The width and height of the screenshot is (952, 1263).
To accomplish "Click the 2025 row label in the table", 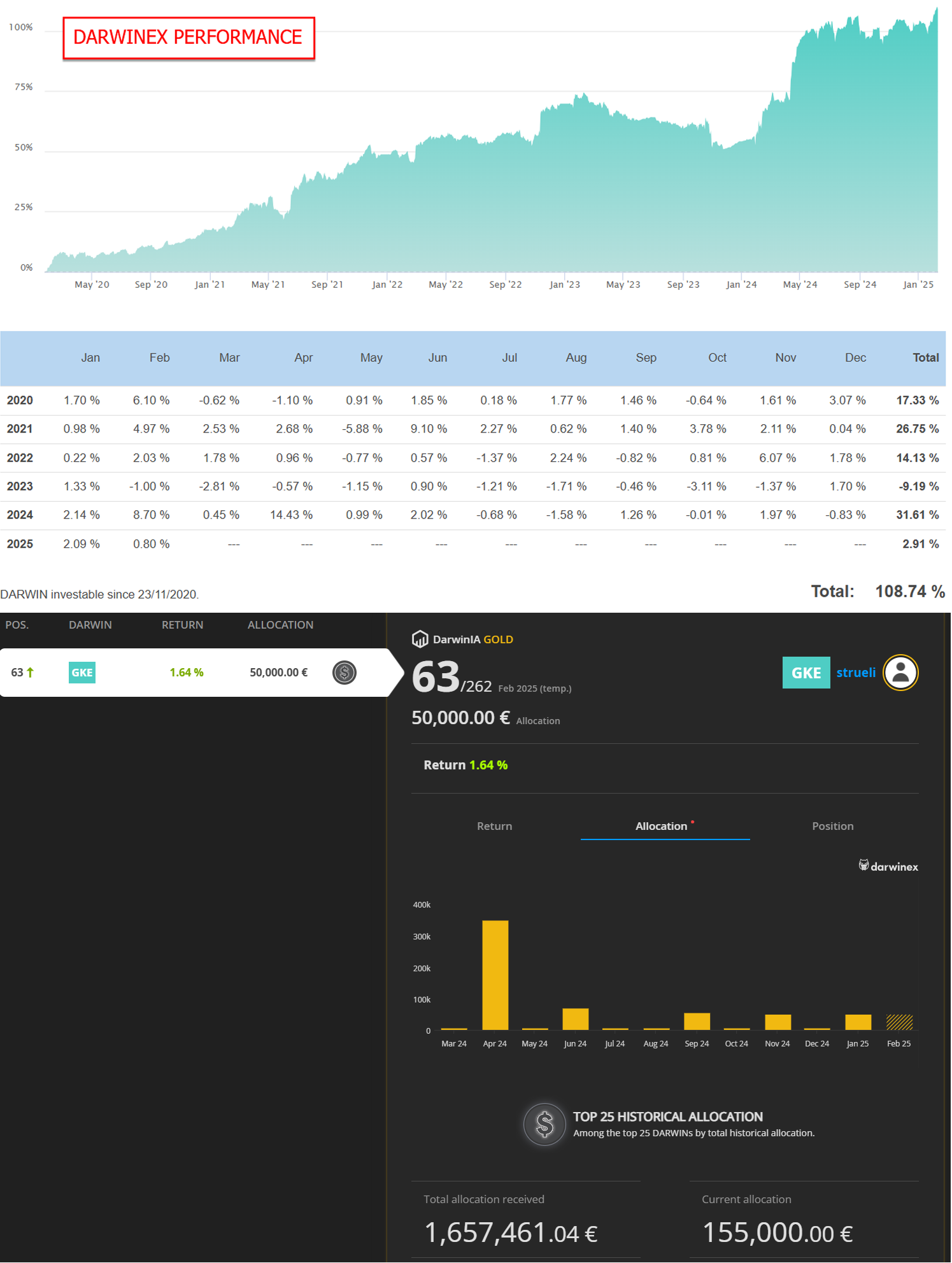I will coord(20,544).
